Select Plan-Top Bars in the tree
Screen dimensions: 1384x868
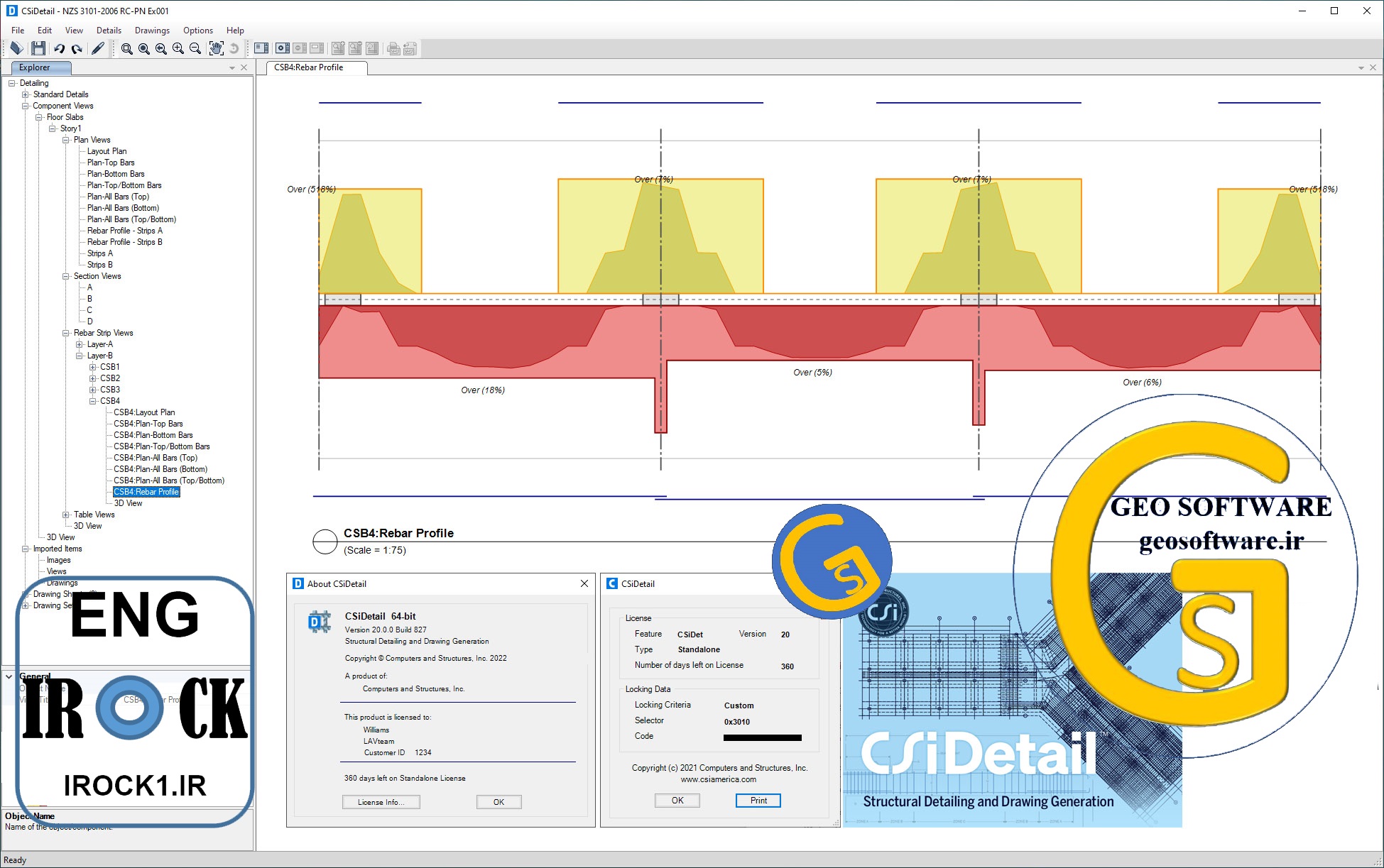point(111,163)
